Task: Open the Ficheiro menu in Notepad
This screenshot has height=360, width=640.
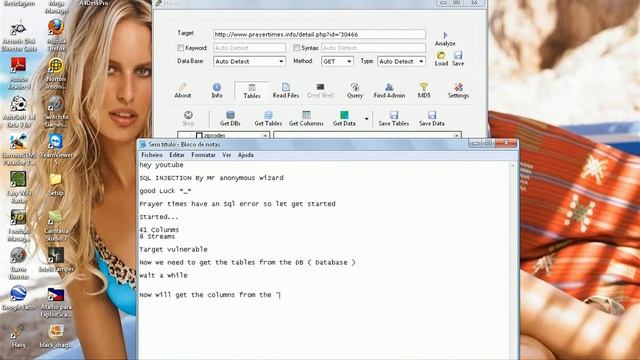Action: [x=152, y=155]
